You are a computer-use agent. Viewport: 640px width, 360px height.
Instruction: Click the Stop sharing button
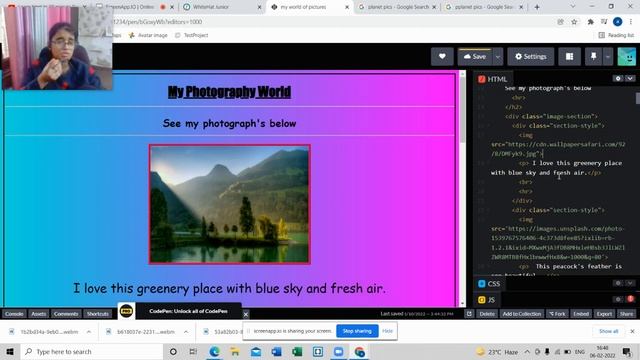point(357,331)
